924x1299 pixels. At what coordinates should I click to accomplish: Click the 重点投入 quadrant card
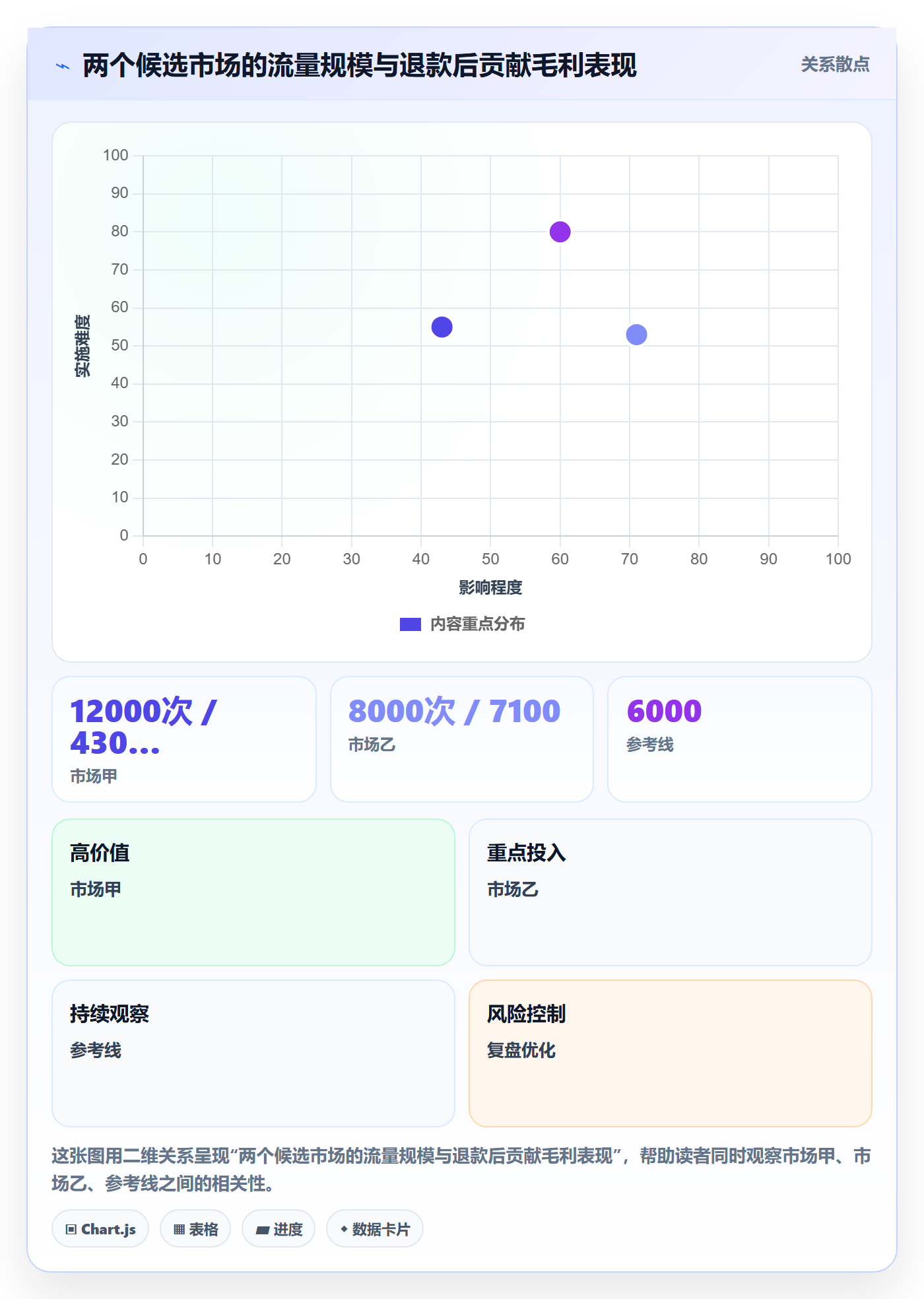coord(671,892)
